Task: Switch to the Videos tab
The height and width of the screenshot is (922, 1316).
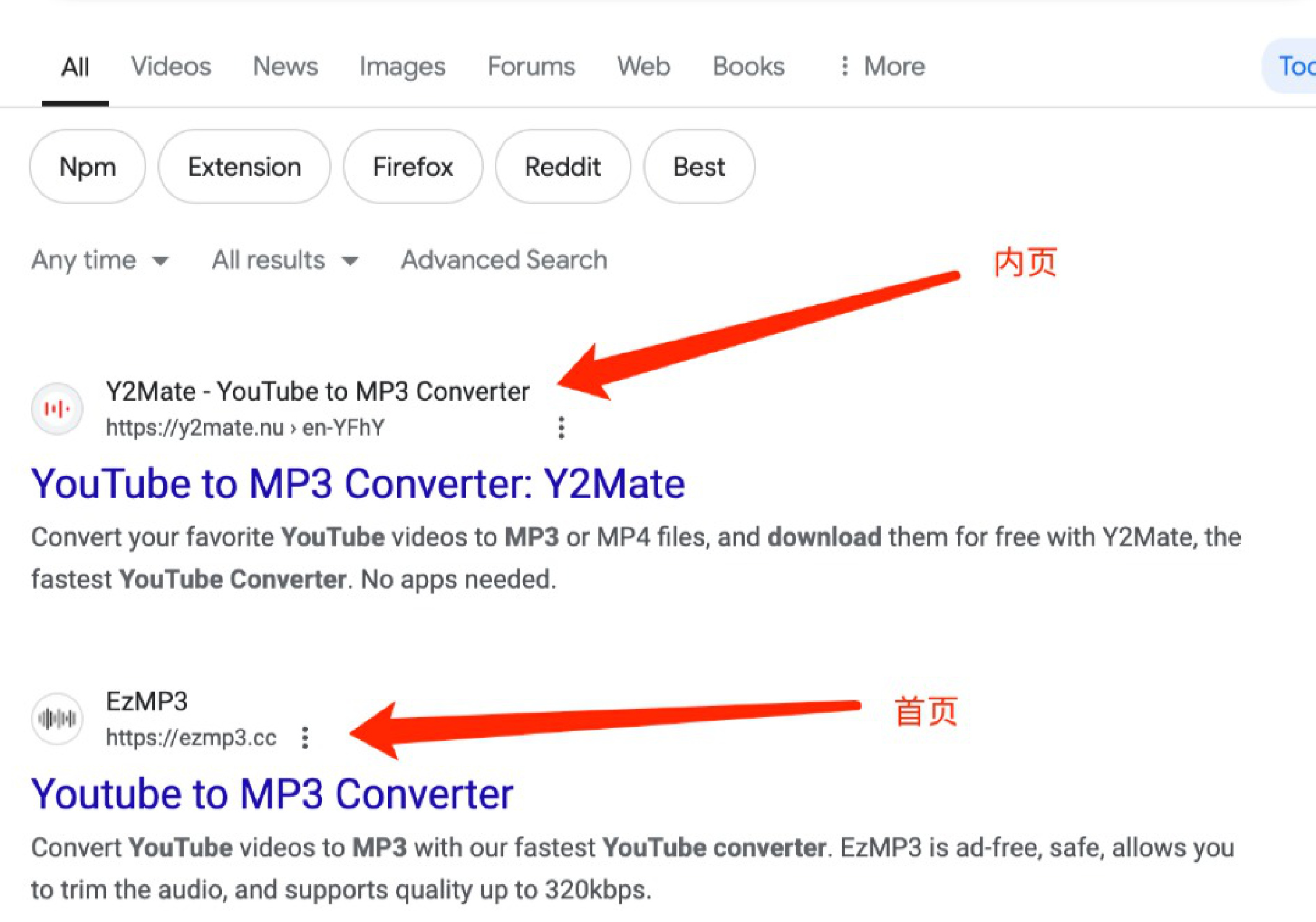Action: [x=171, y=66]
